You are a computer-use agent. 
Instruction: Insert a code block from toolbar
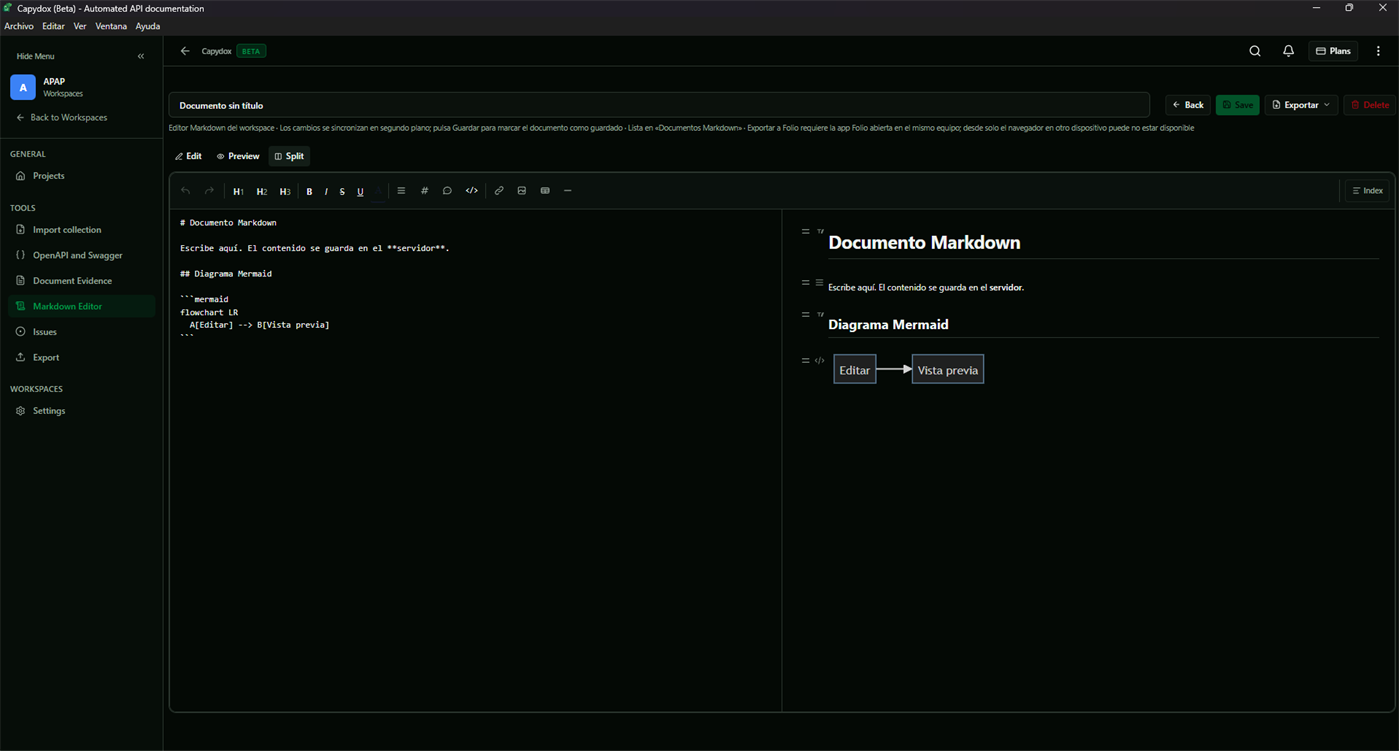[x=472, y=191]
